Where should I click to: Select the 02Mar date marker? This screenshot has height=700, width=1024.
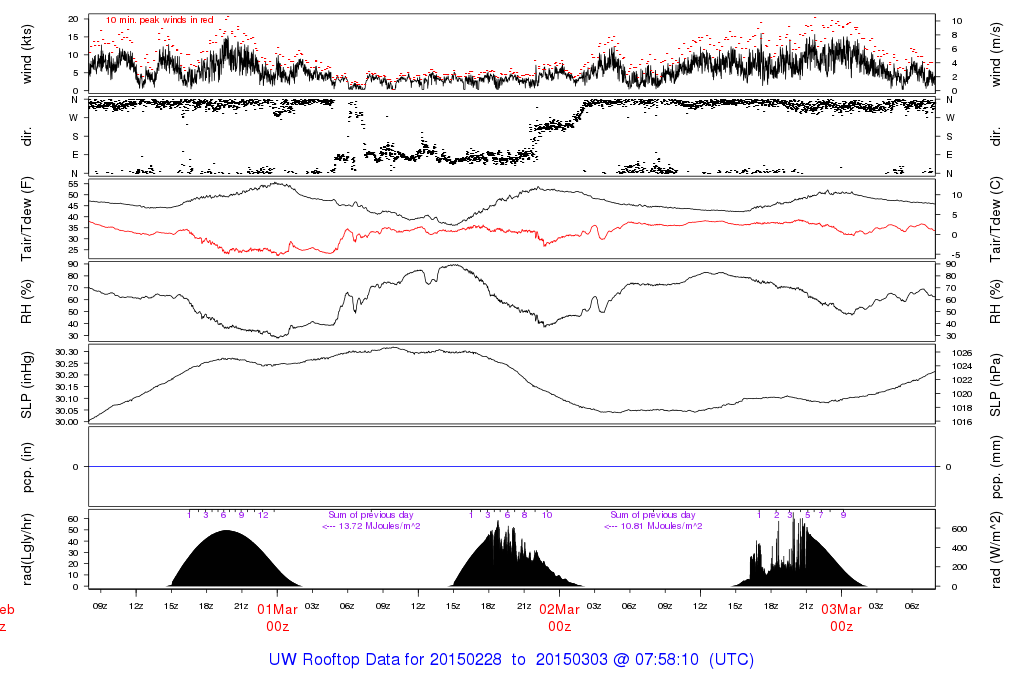(x=559, y=609)
